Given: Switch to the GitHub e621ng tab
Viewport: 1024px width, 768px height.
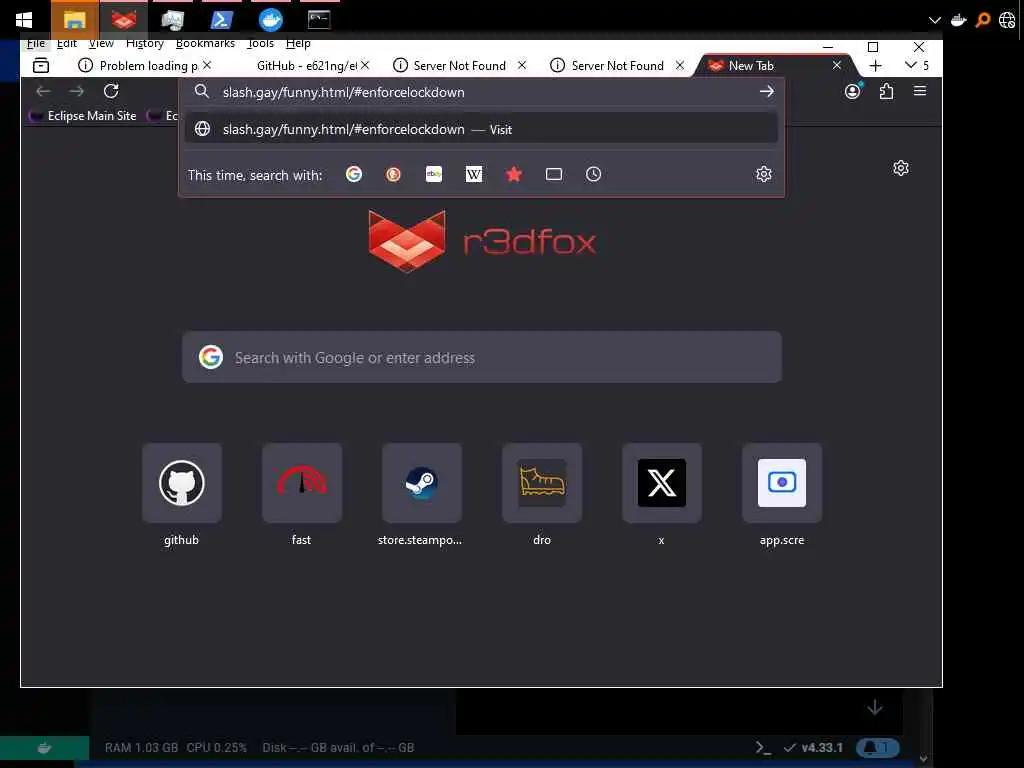Looking at the screenshot, I should tap(306, 65).
